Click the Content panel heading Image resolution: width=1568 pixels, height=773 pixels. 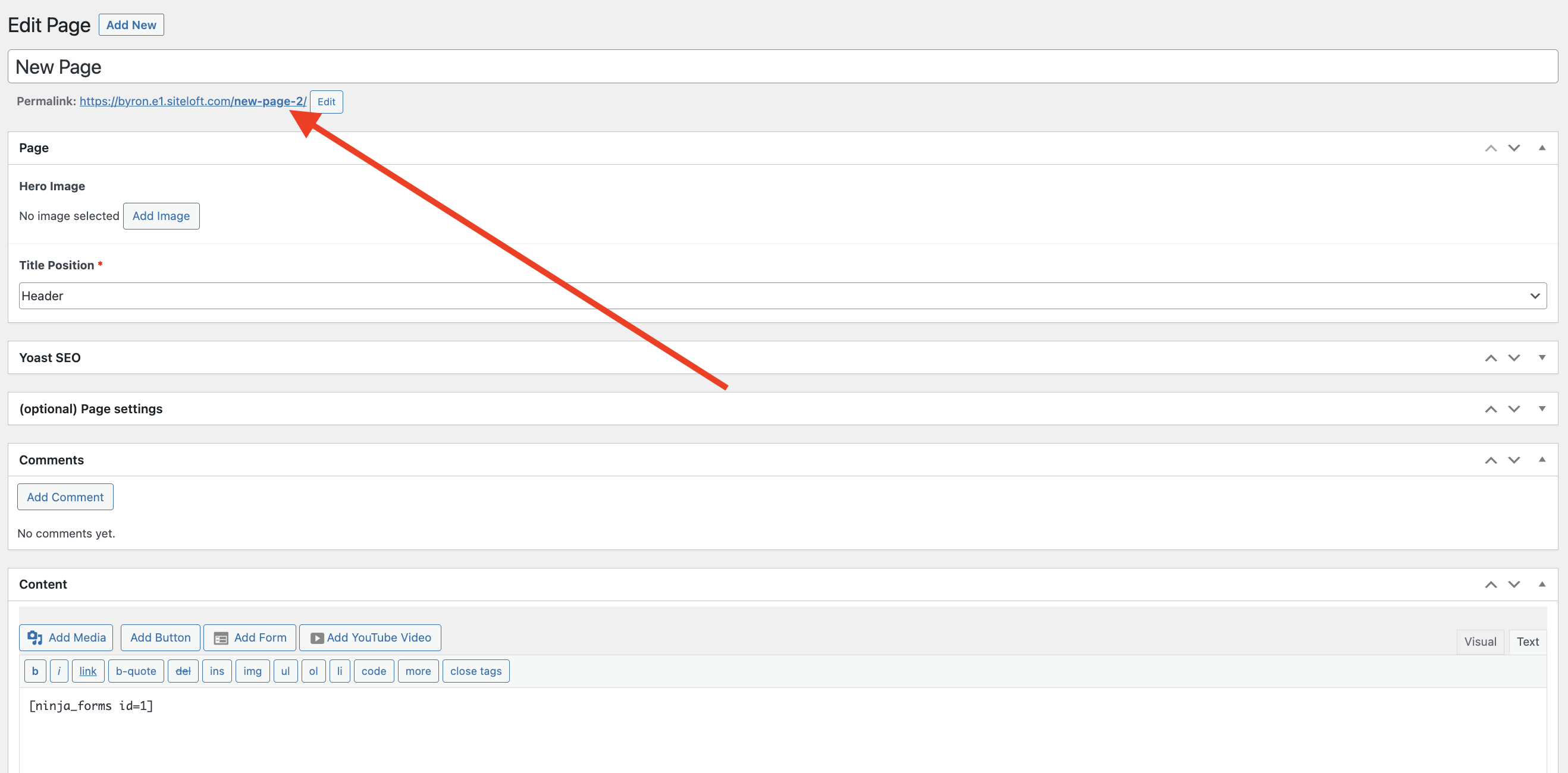tap(43, 585)
